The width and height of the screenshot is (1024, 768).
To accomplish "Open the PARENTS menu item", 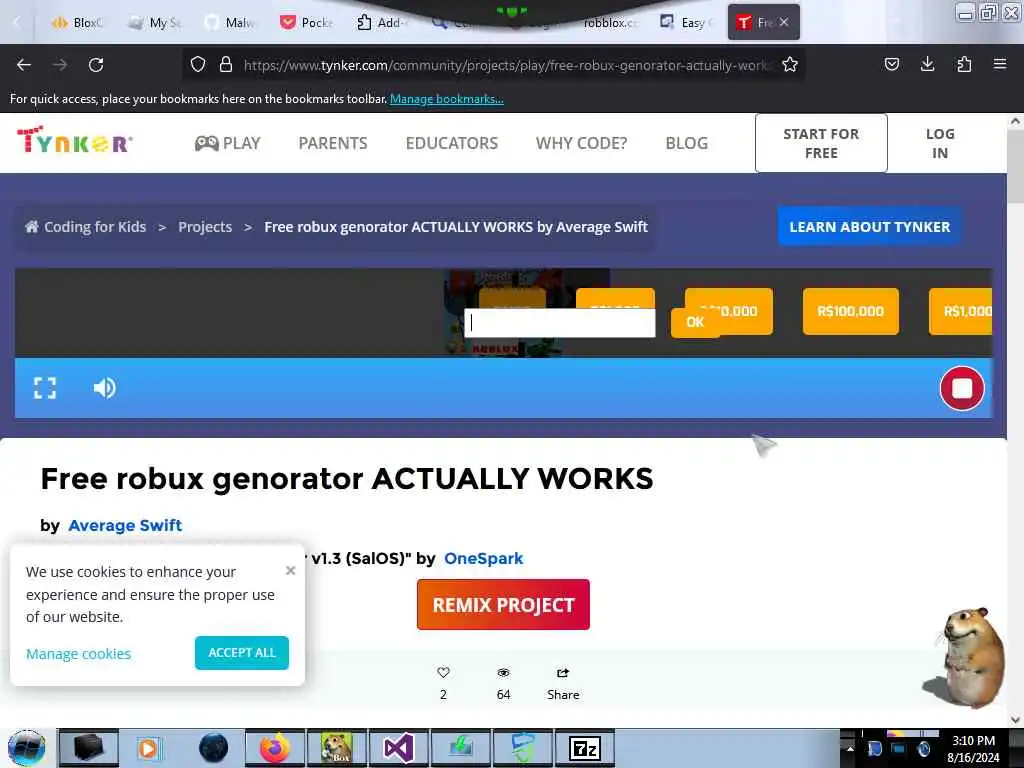I will click(x=333, y=143).
